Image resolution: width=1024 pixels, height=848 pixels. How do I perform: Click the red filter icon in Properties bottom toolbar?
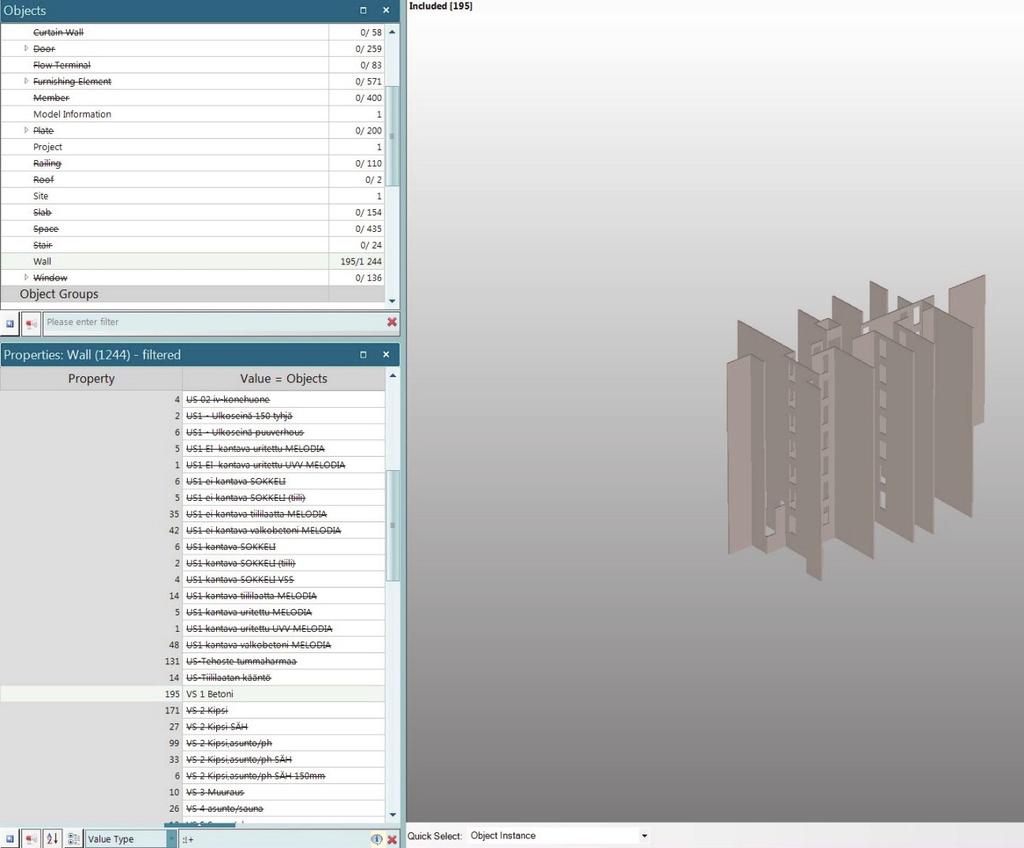click(31, 839)
